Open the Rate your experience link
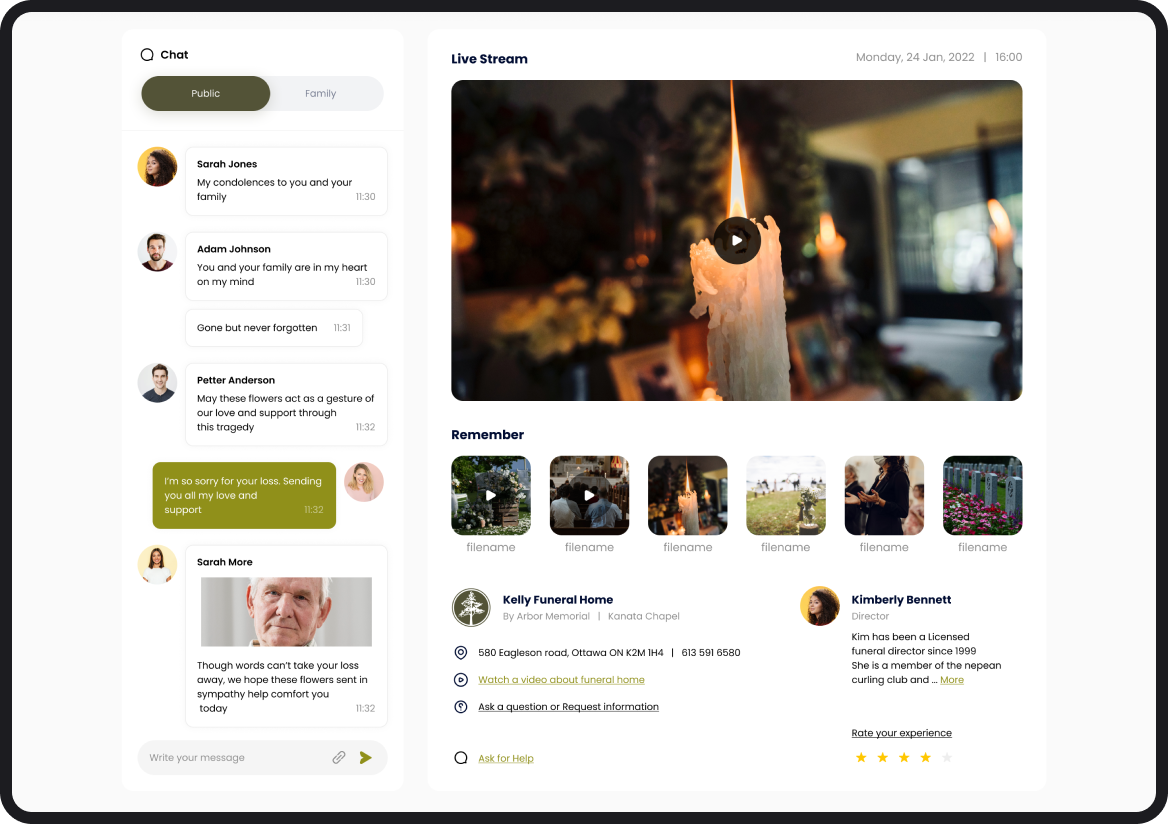This screenshot has height=824, width=1168. [x=901, y=732]
